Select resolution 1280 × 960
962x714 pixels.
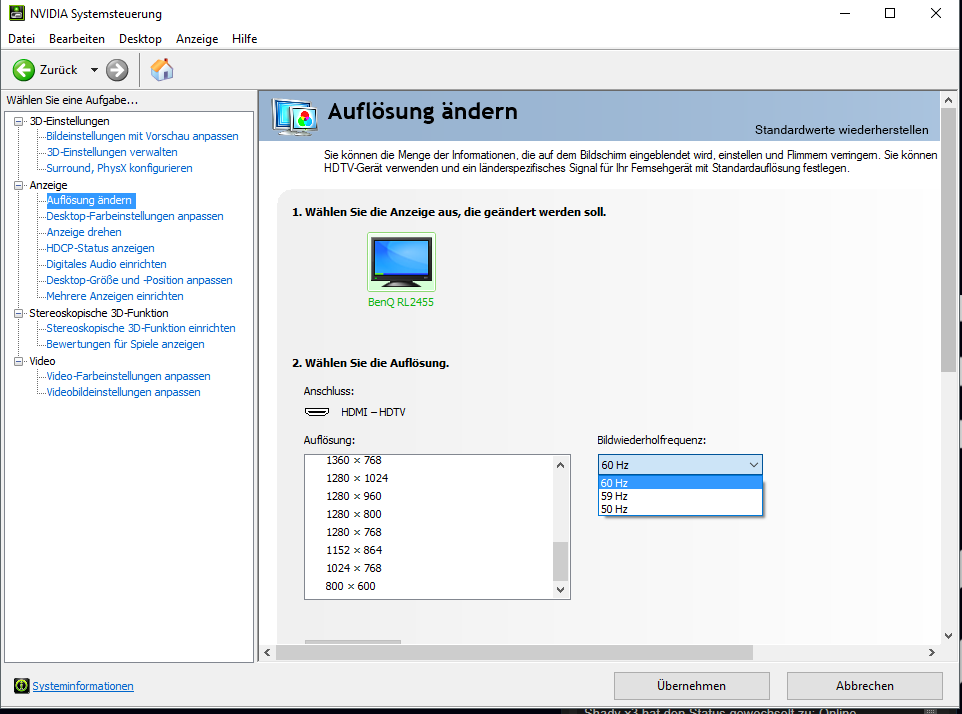pyautogui.click(x=354, y=496)
